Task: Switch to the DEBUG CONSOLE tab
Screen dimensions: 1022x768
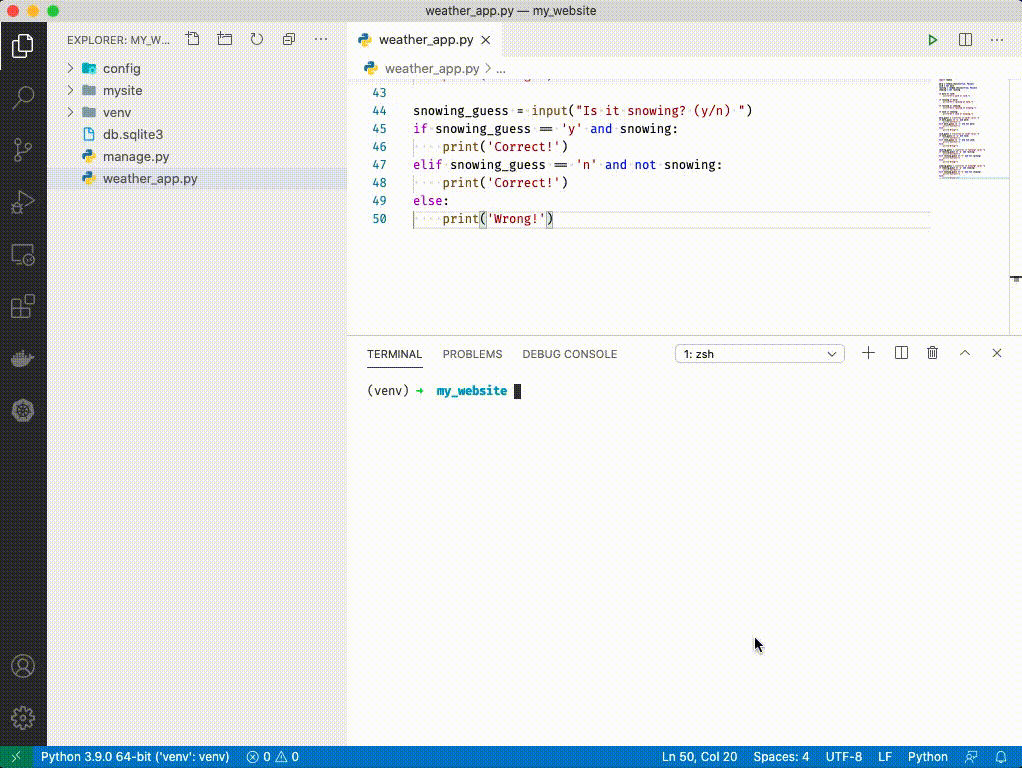Action: pyautogui.click(x=569, y=354)
